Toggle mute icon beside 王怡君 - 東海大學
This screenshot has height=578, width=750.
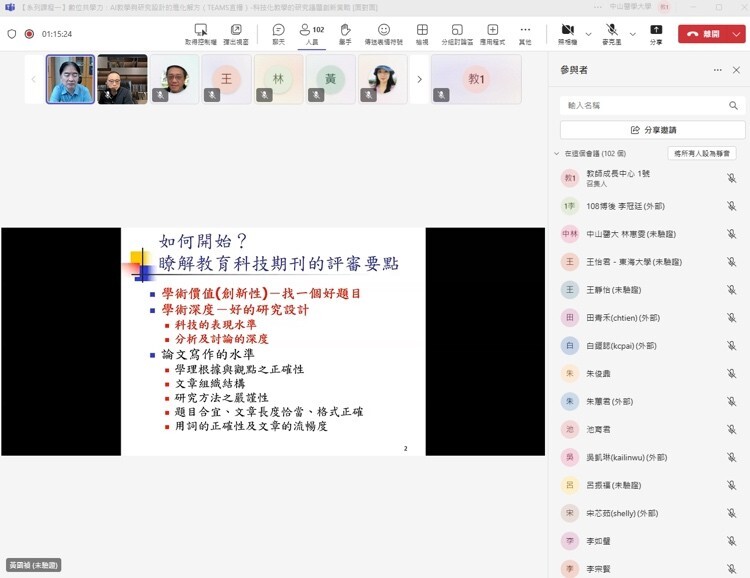(x=731, y=262)
